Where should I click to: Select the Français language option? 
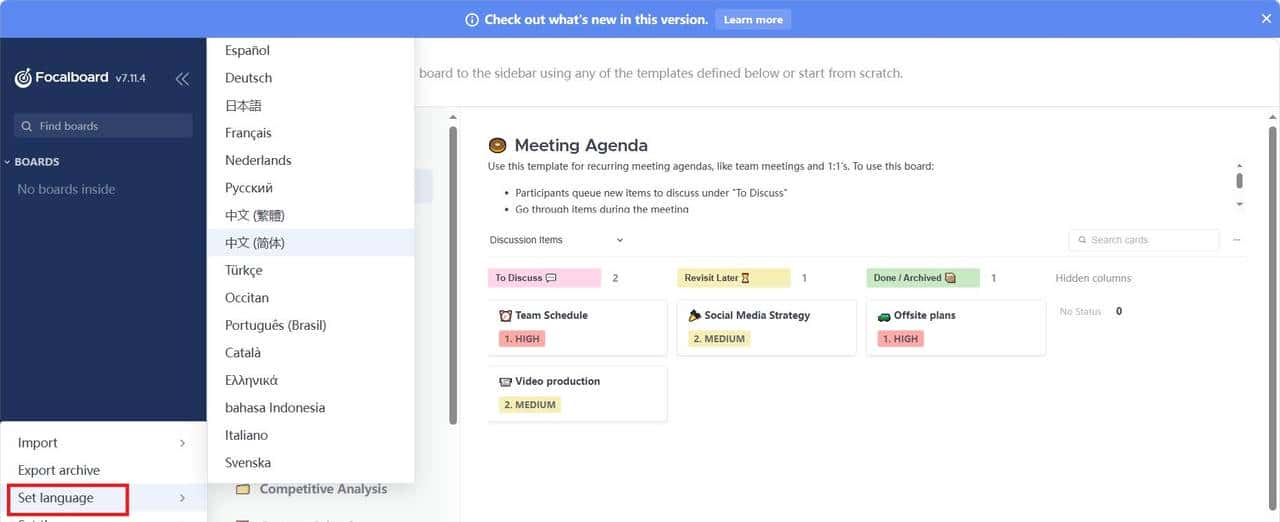[248, 133]
